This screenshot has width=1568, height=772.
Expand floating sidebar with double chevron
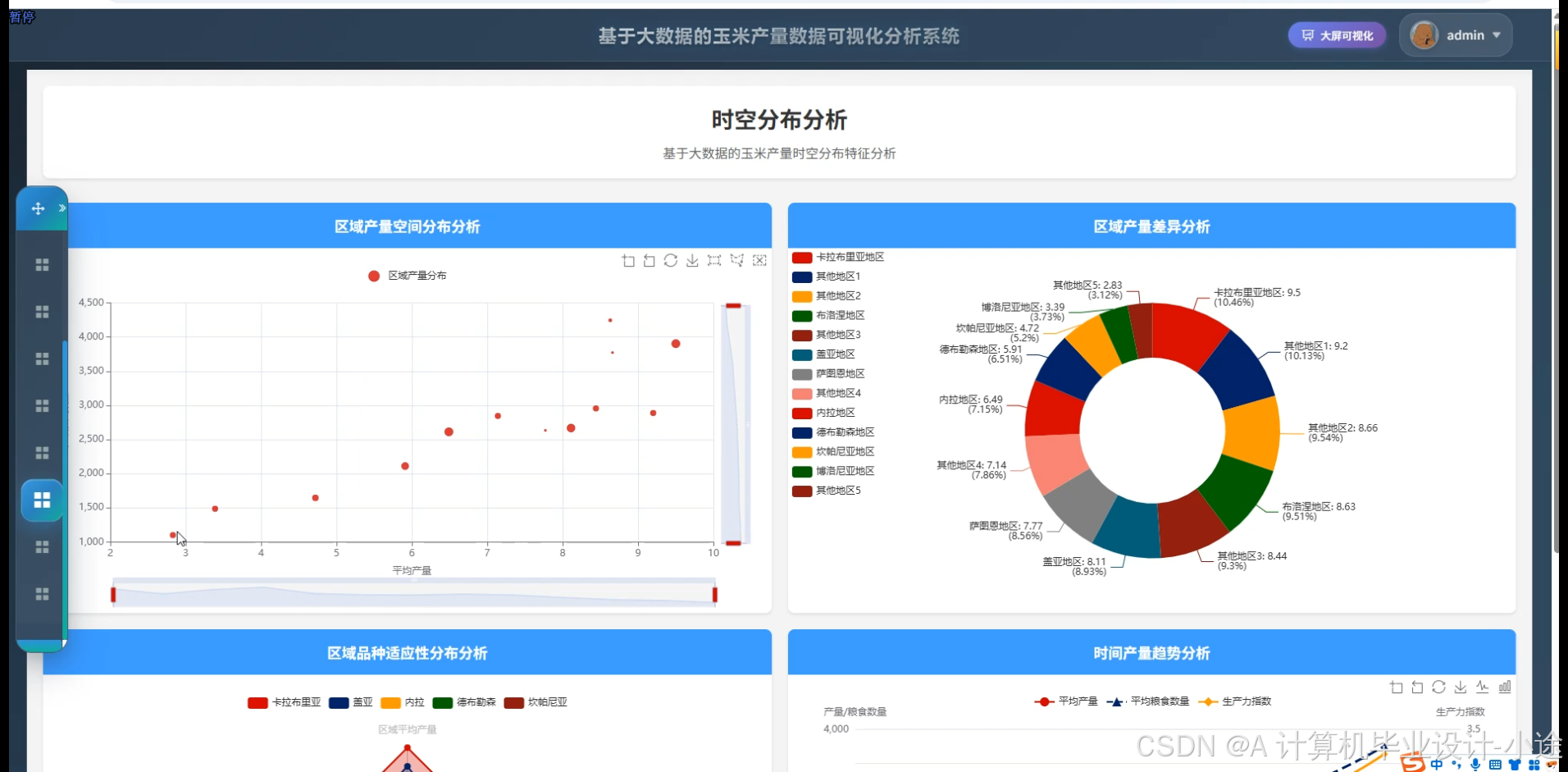click(x=62, y=208)
